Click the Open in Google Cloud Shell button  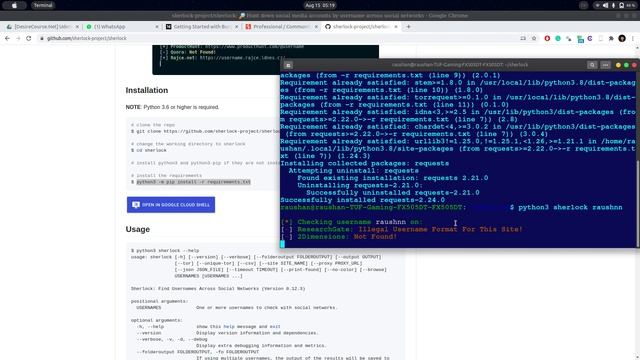[x=171, y=204]
